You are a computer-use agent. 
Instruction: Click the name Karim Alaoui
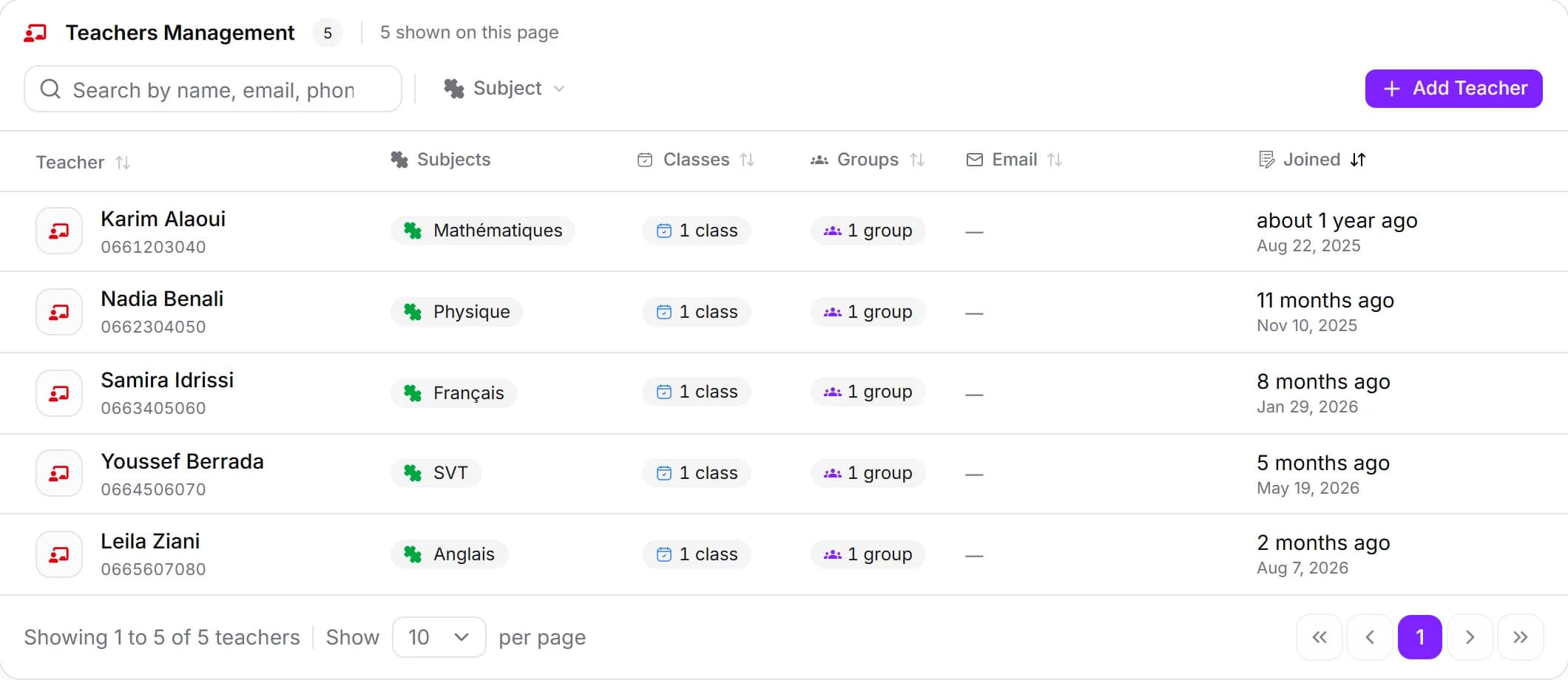[x=163, y=219]
